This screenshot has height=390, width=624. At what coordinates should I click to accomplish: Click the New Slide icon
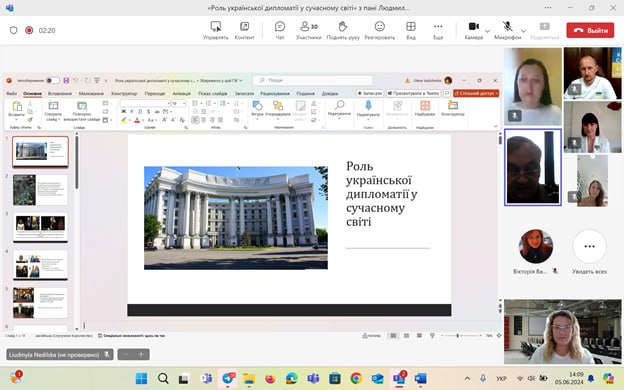coord(53,105)
